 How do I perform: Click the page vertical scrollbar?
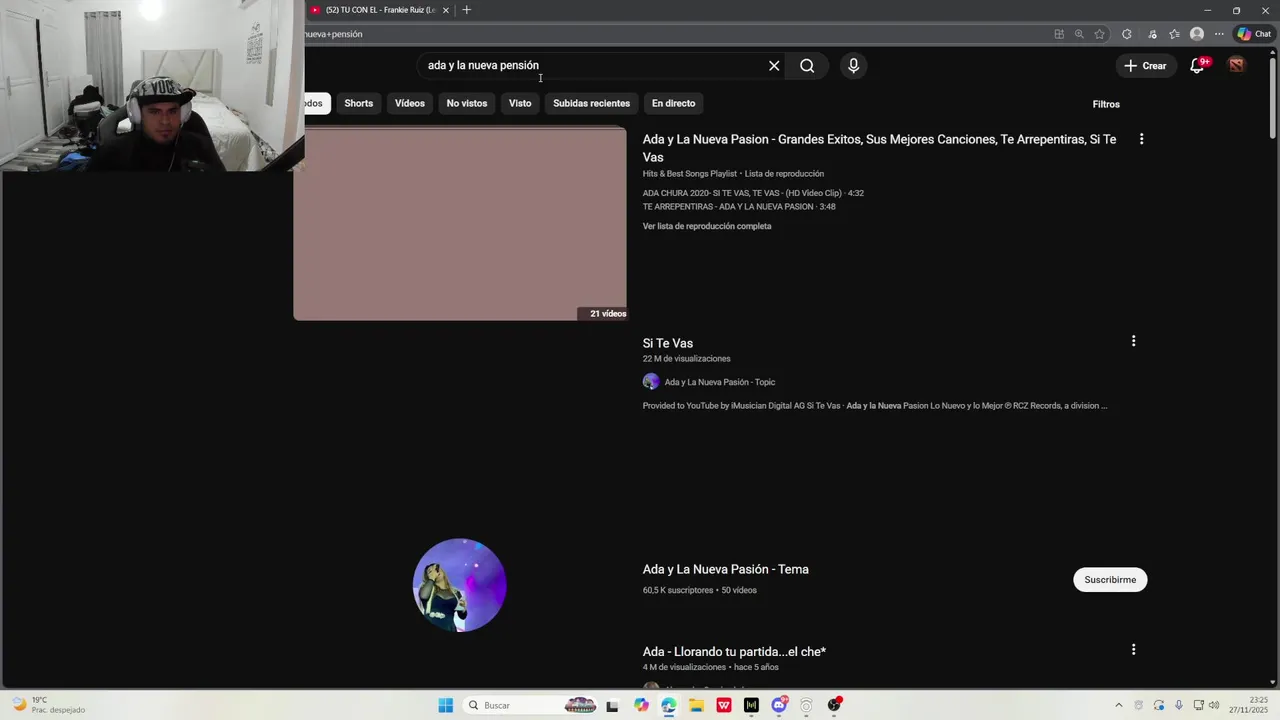1273,100
